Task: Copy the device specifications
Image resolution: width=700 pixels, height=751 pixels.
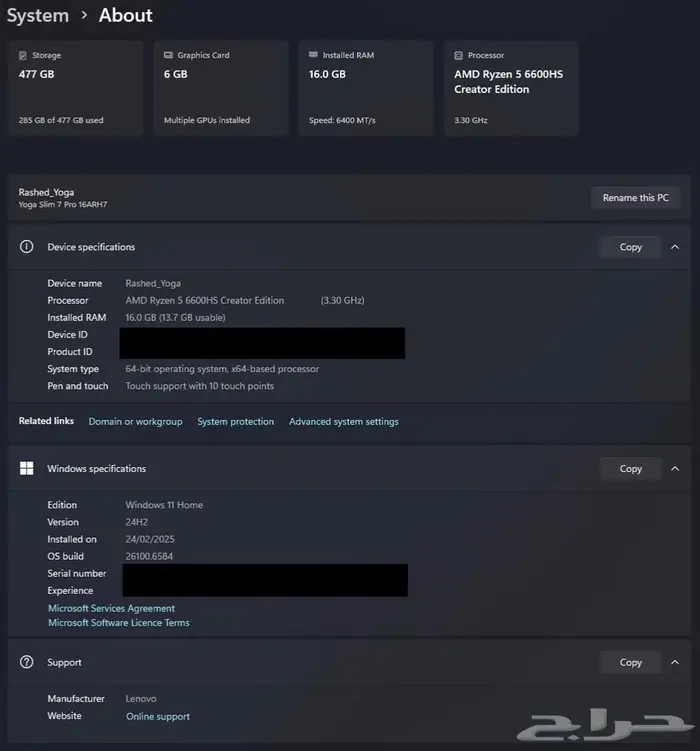Action: coord(630,247)
